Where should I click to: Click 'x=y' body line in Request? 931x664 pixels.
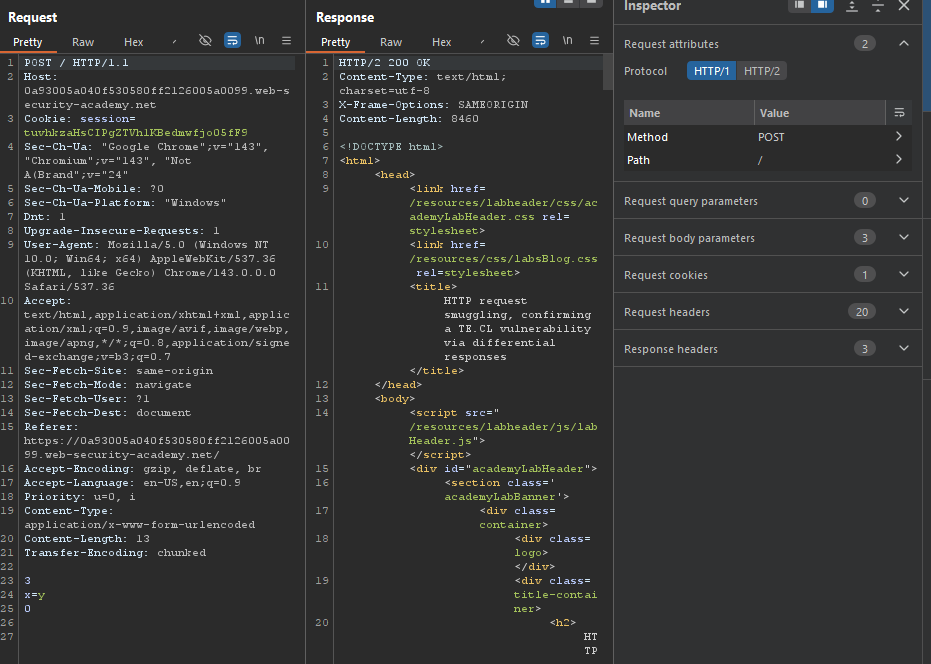34,595
